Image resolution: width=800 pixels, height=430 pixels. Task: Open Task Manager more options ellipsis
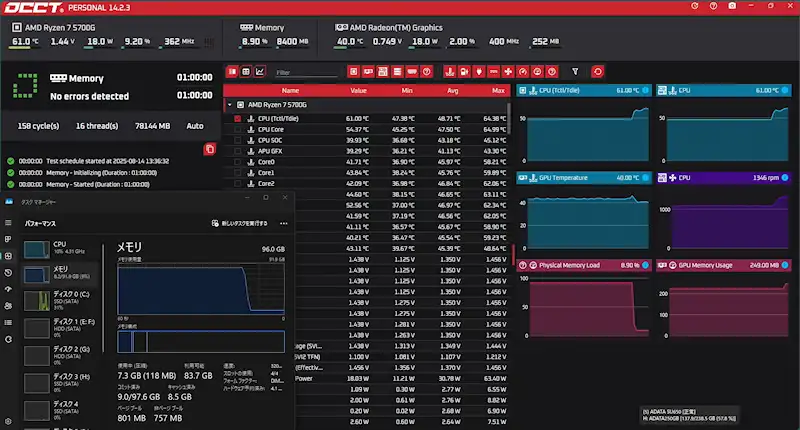284,223
